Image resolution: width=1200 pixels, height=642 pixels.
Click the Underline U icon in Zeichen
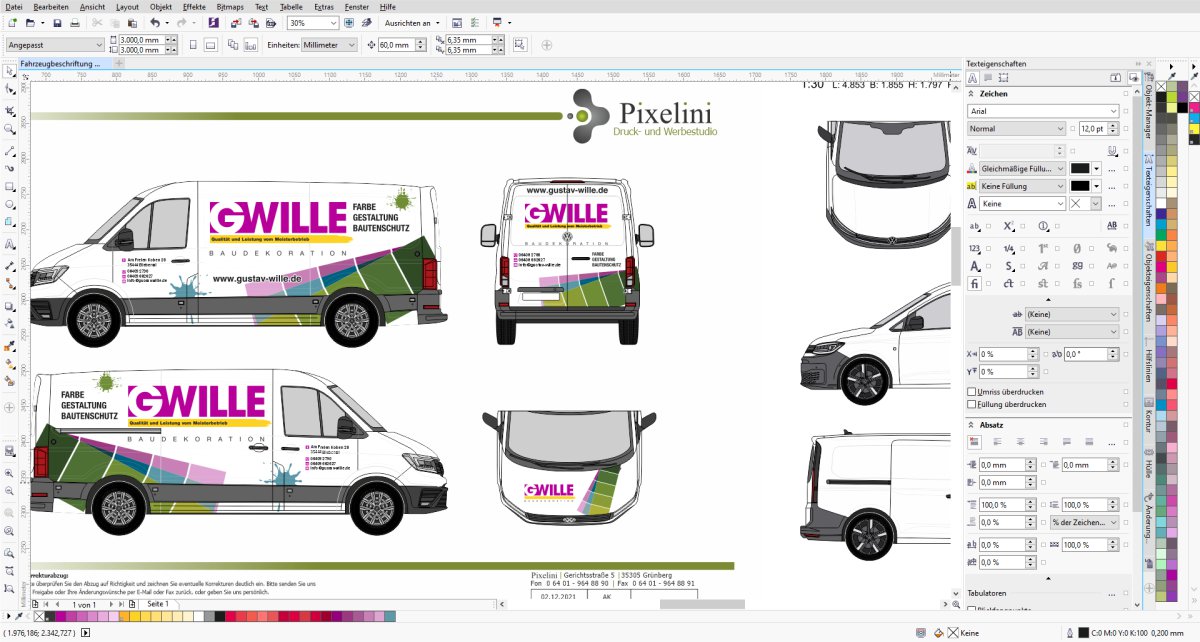[x=1112, y=150]
